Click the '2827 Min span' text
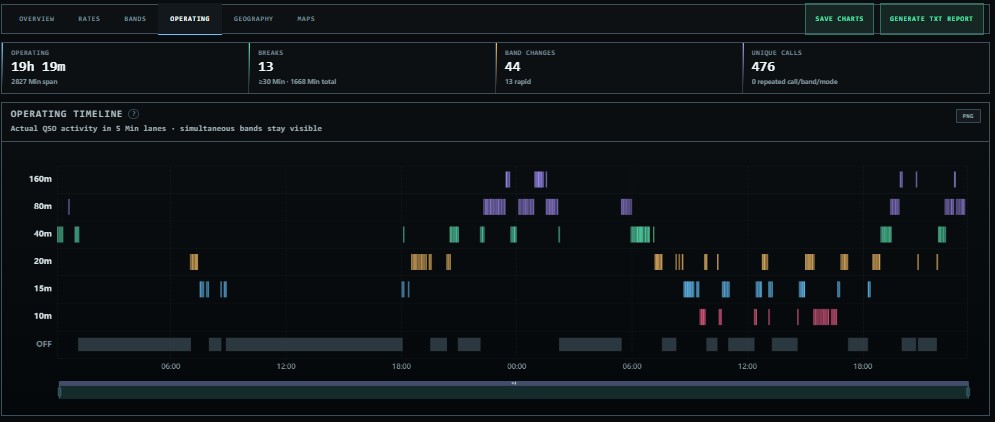Screen dimensions: 995x422 tap(32, 82)
